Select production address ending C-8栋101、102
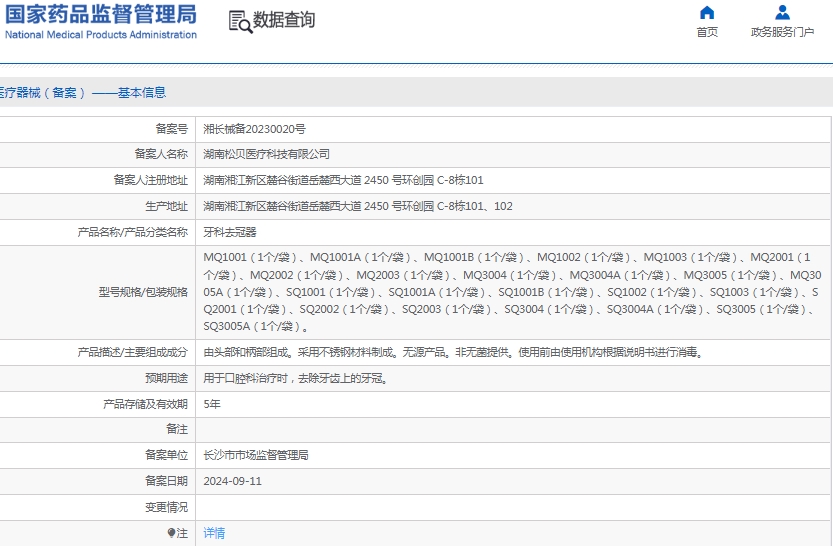 pyautogui.click(x=358, y=206)
